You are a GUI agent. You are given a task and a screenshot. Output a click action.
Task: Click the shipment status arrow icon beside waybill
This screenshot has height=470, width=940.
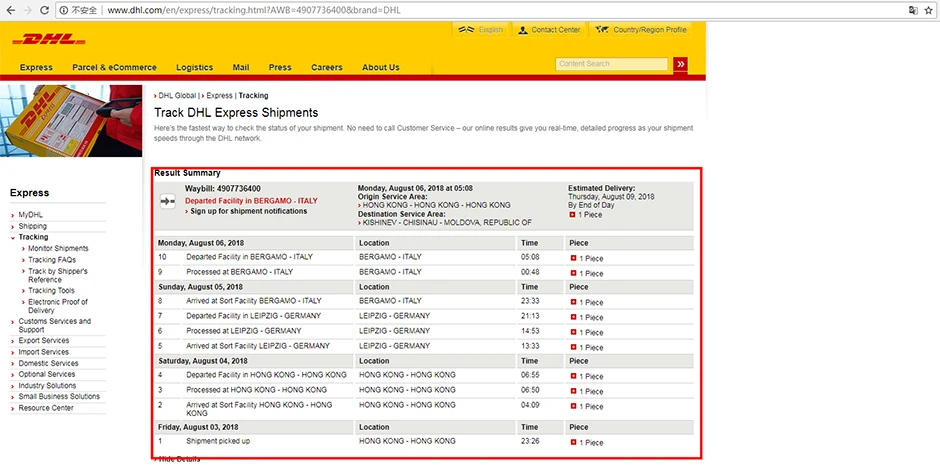pyautogui.click(x=168, y=201)
